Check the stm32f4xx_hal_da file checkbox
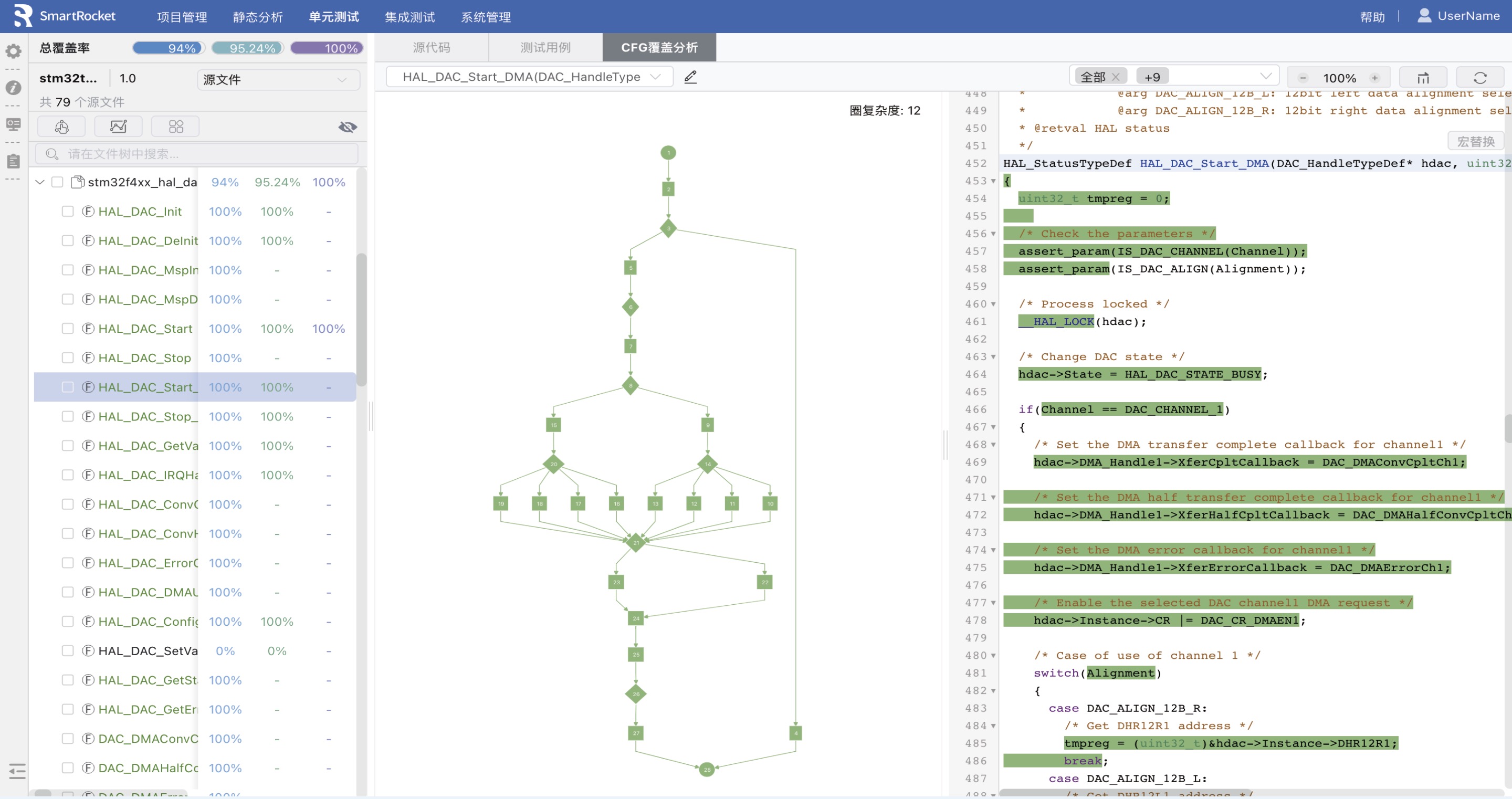 click(57, 182)
